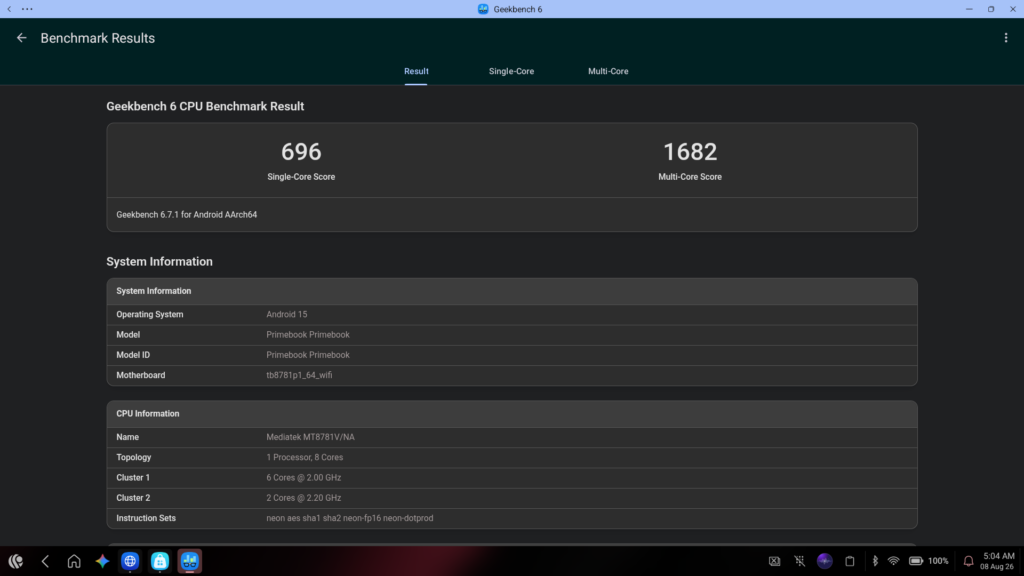The width and height of the screenshot is (1024, 576).
Task: Open the title bar ellipsis menu
Action: pyautogui.click(x=27, y=9)
